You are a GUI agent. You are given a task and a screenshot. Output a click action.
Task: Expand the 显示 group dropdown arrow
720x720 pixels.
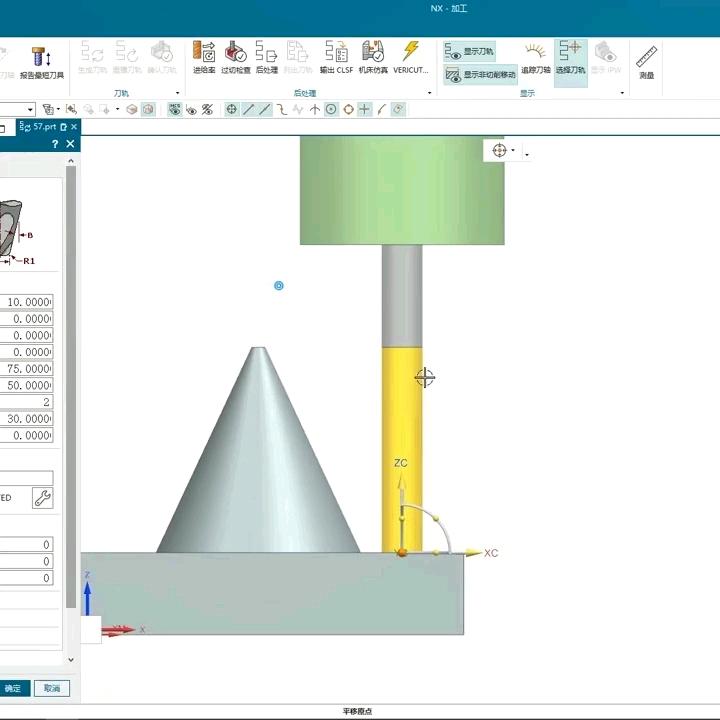coord(622,93)
